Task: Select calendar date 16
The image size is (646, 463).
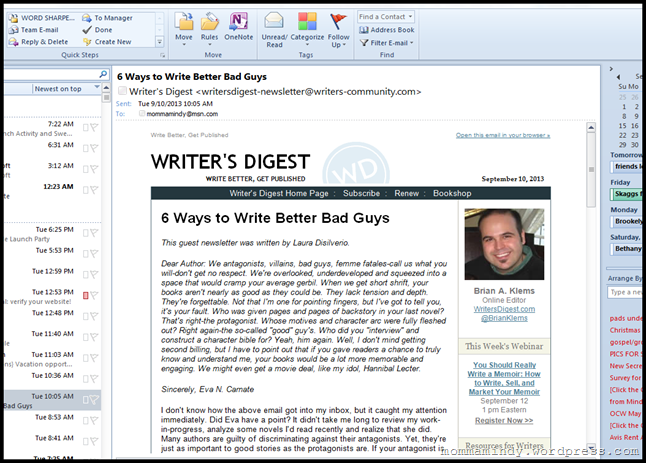Action: 634,126
